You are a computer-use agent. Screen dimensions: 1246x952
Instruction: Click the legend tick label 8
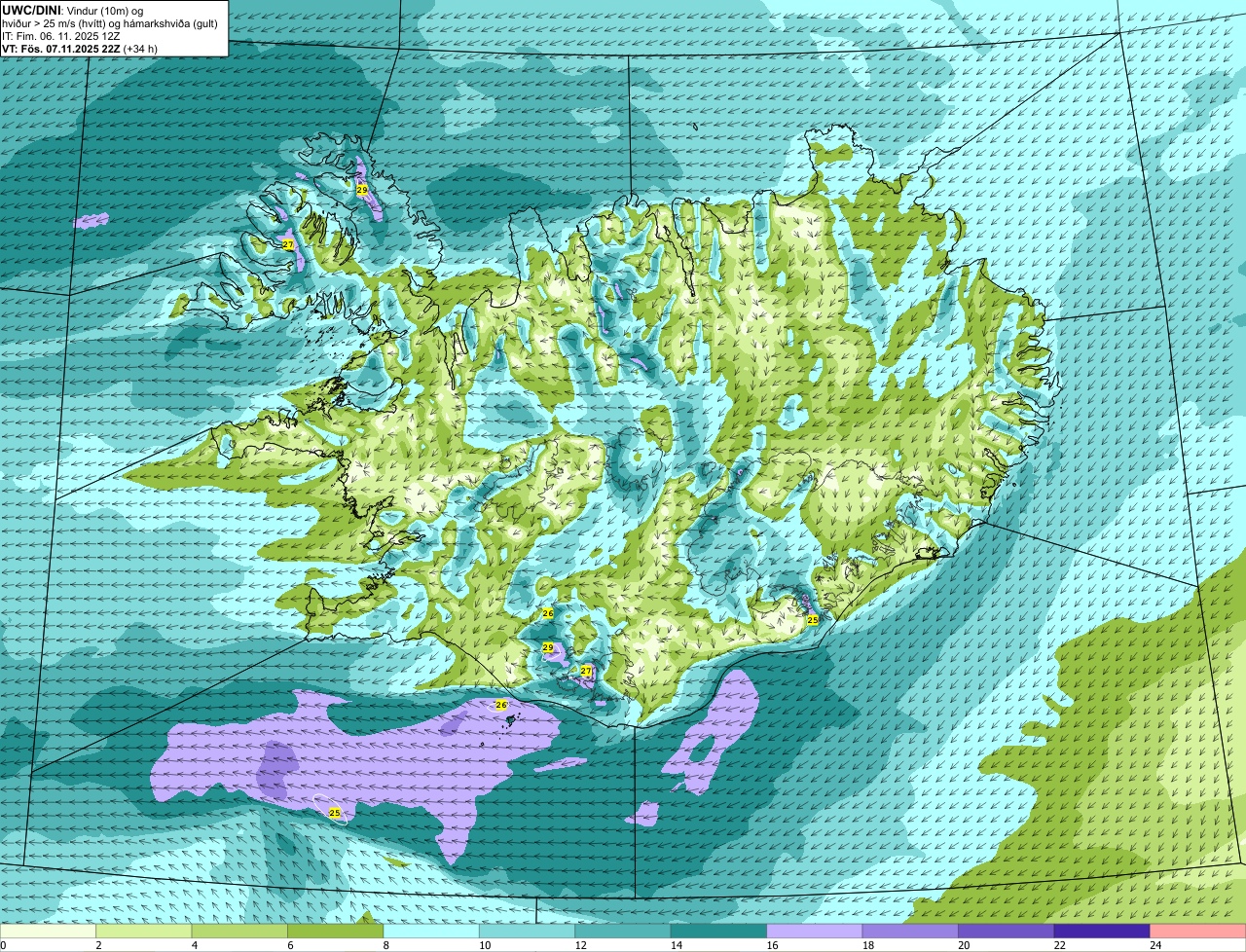pyautogui.click(x=385, y=945)
